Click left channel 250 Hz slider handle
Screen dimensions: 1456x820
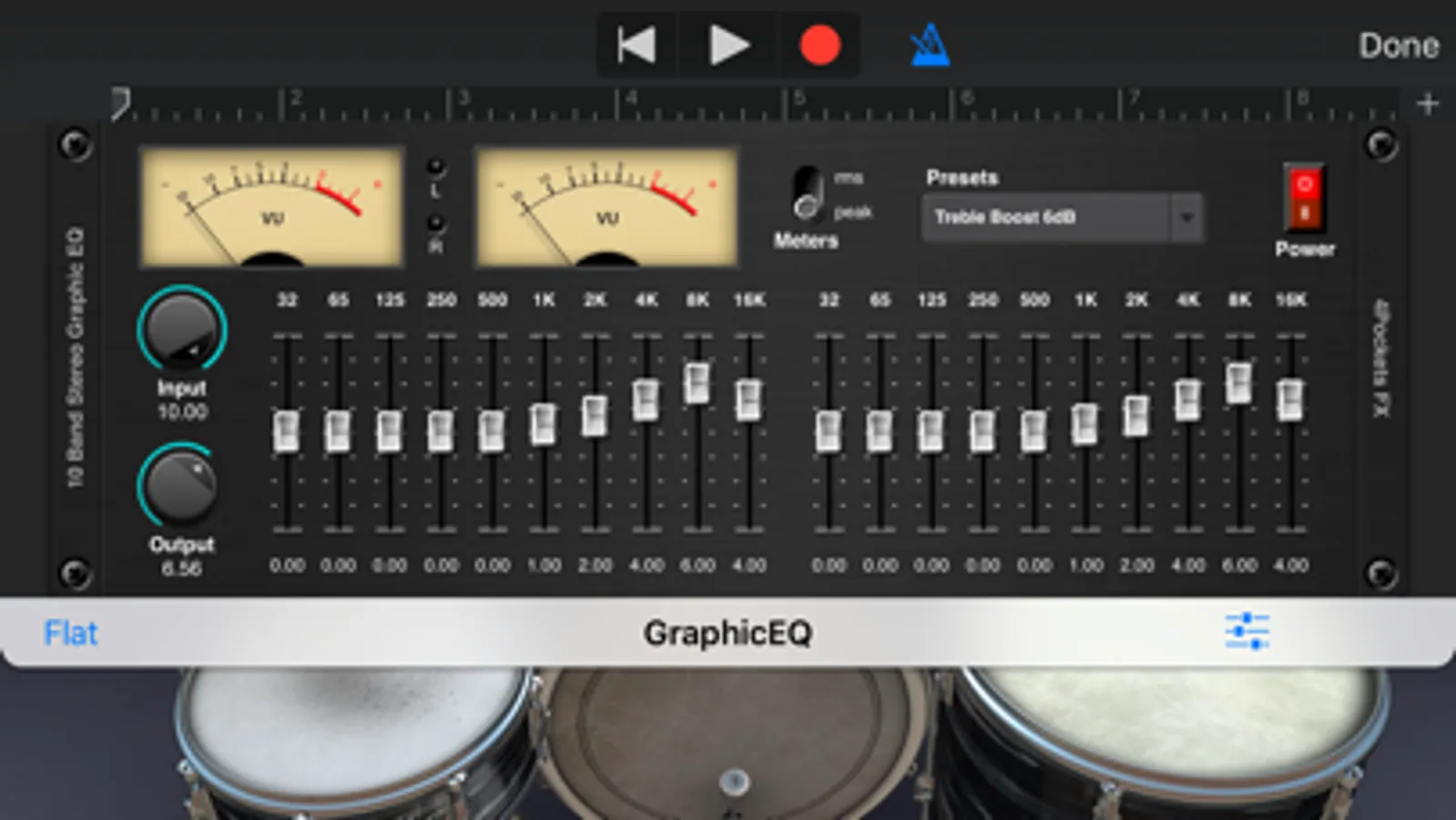[441, 431]
